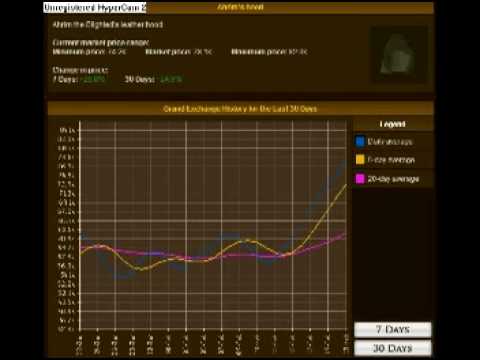
Task: Click the 7 Days graph button
Action: (x=392, y=330)
